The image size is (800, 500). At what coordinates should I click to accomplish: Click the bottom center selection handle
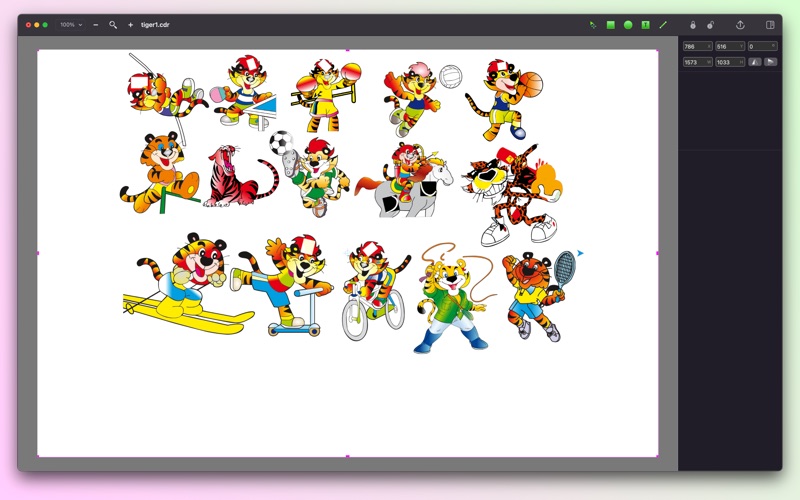348,456
